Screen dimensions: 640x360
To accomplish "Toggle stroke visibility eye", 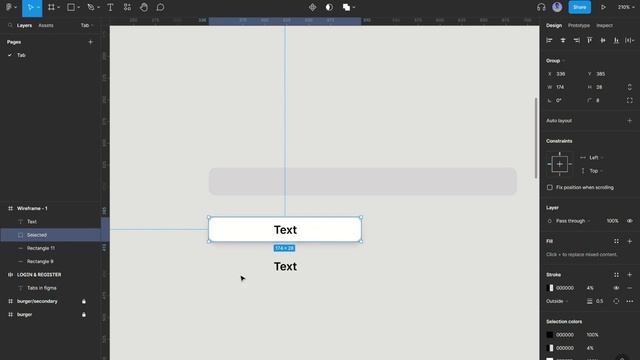I will pos(616,288).
